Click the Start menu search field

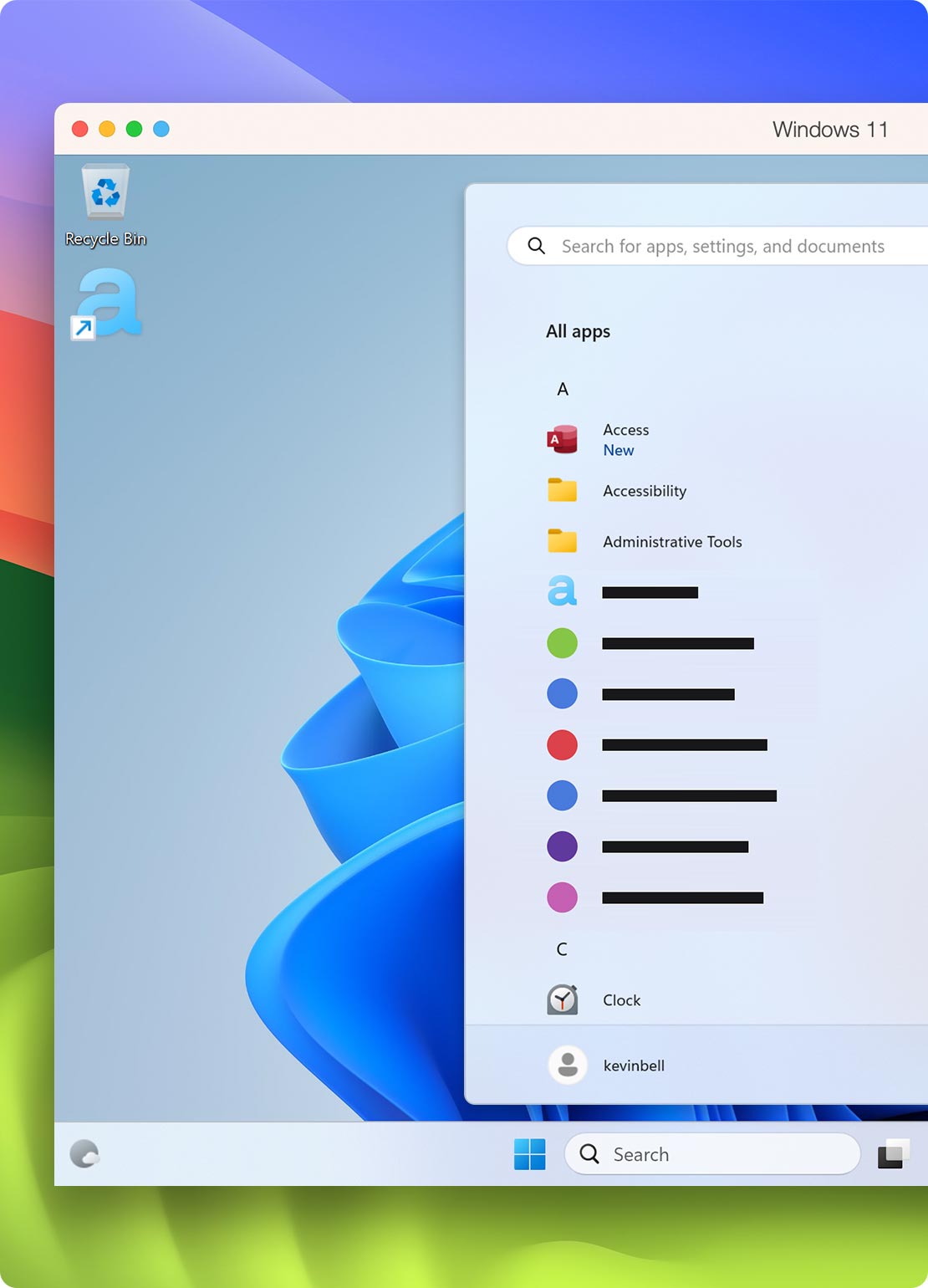click(x=723, y=246)
